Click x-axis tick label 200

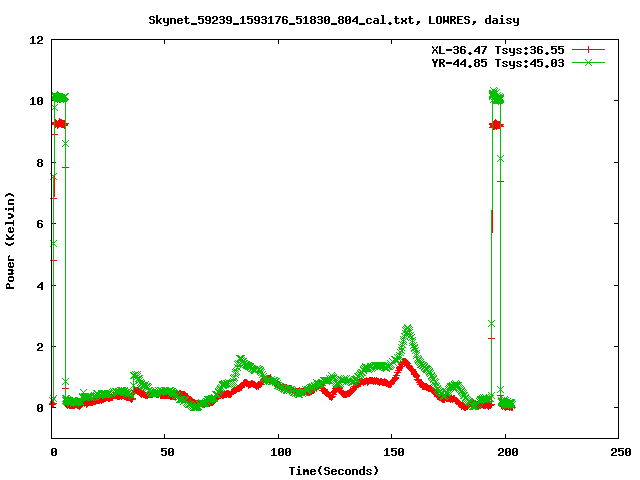507,452
